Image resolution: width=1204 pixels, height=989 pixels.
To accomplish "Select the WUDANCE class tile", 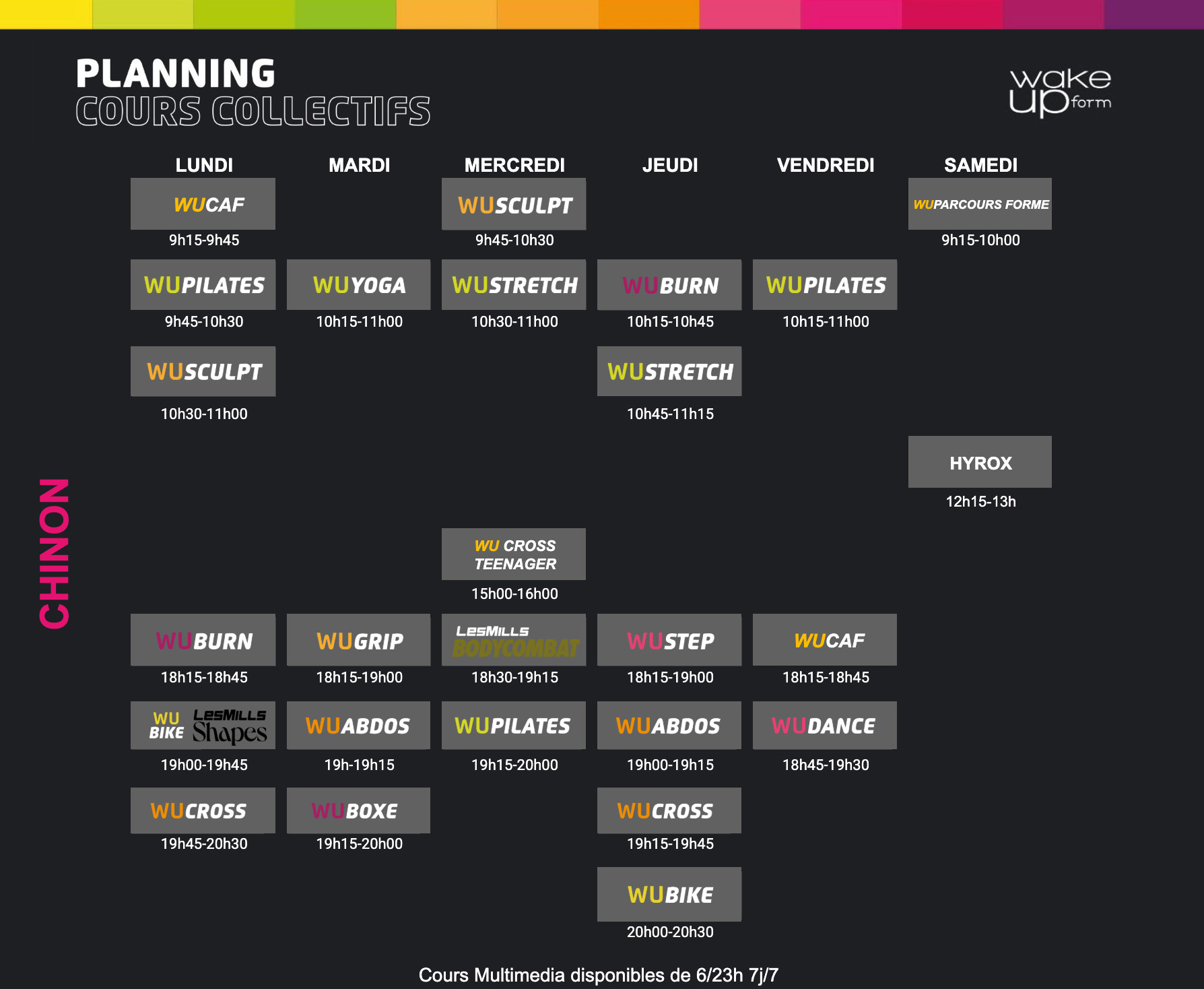I will pos(824,726).
